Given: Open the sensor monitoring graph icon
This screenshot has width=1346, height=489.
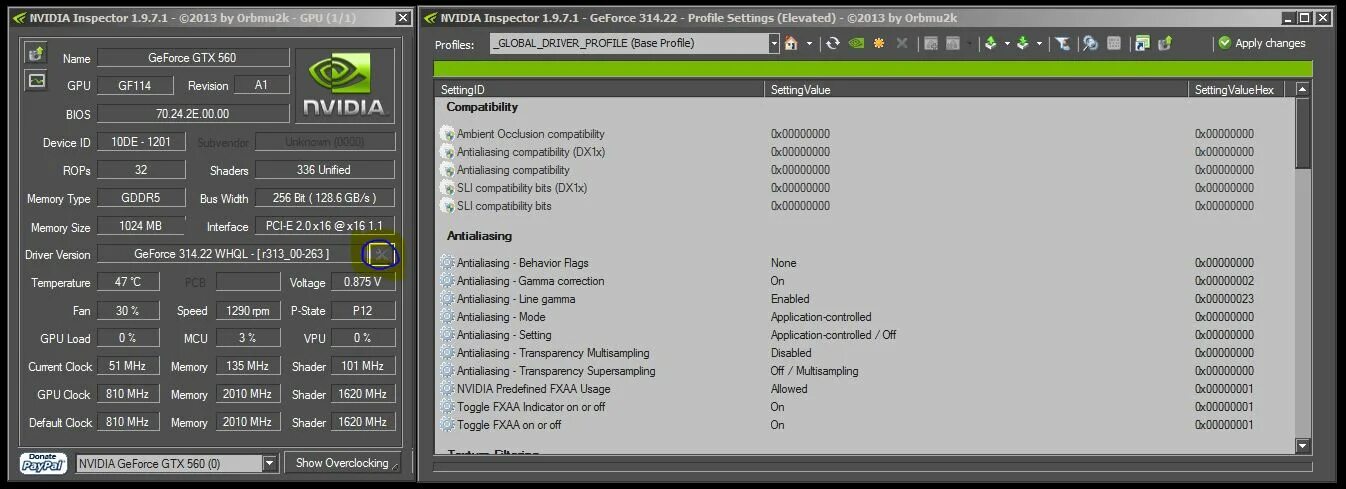Looking at the screenshot, I should point(36,80).
